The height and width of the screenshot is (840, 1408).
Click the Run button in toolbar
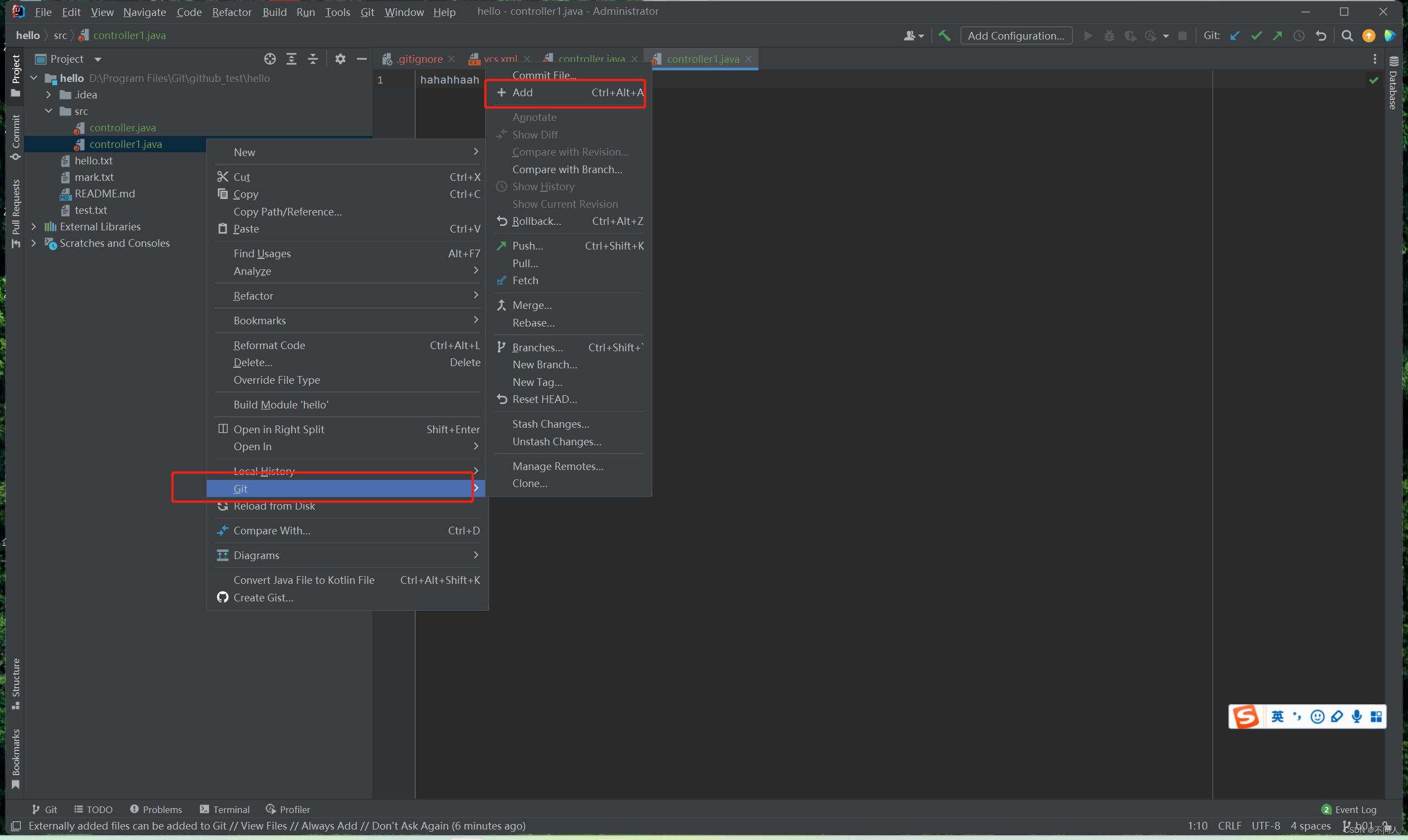coord(1088,35)
